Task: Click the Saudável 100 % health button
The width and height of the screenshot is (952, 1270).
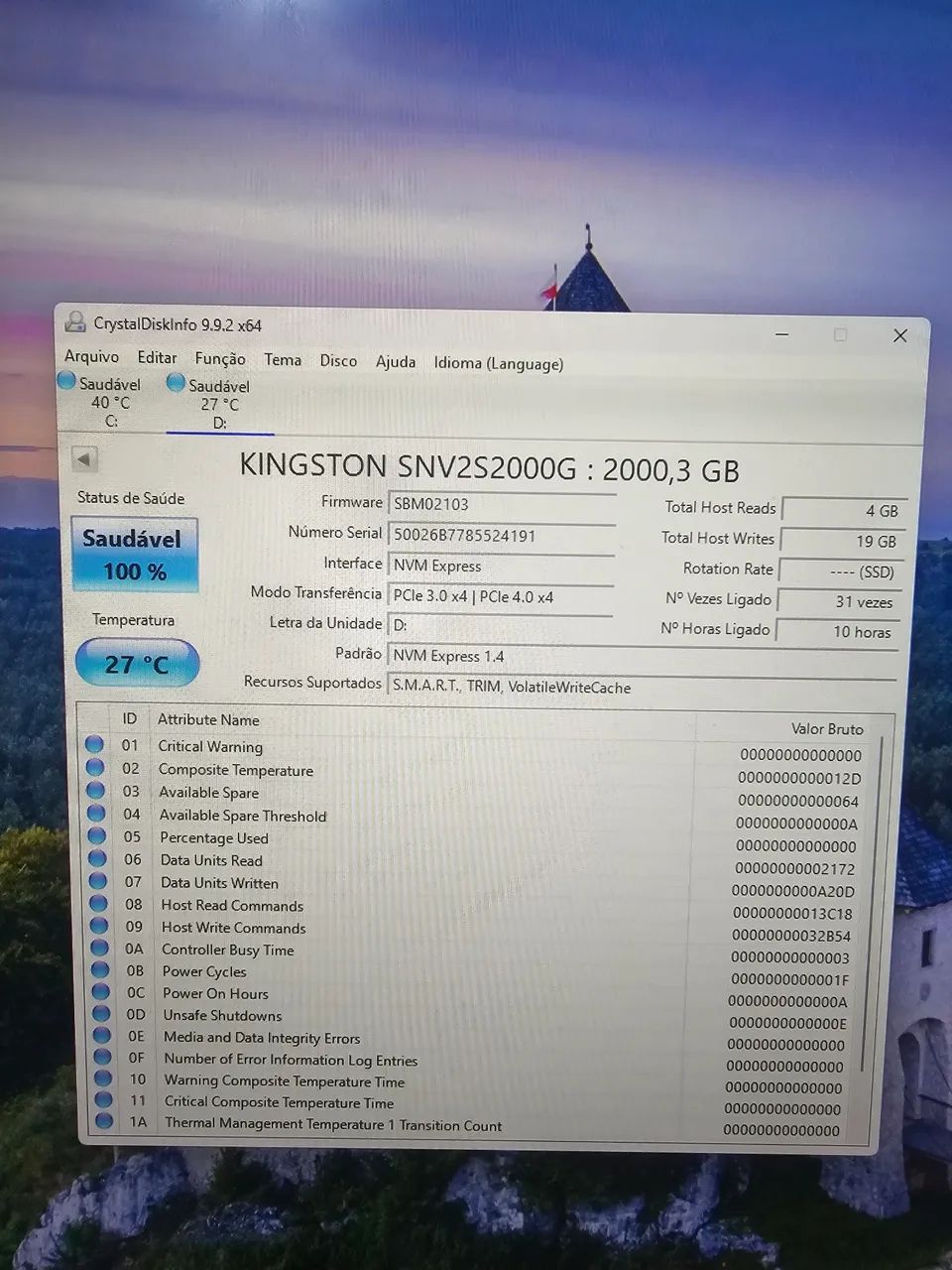Action: click(133, 555)
